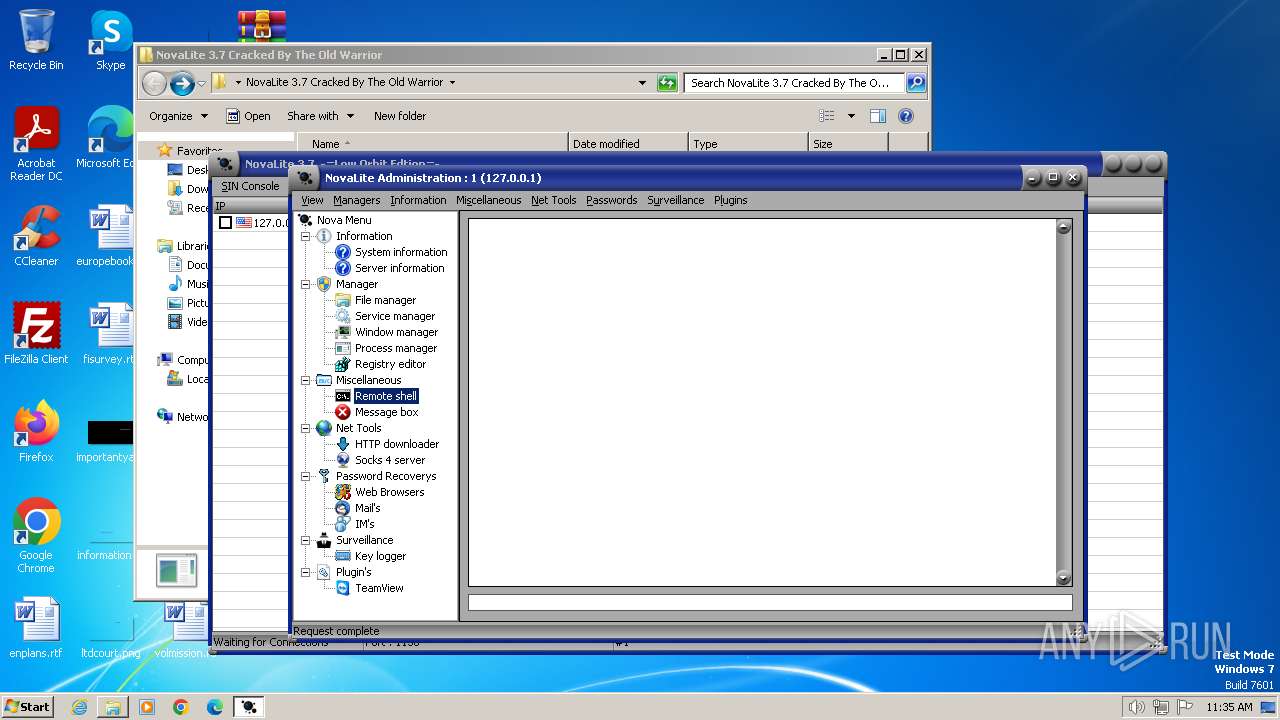The width and height of the screenshot is (1280, 720).
Task: Tick the 127.0.0.1 connection checkbox
Action: click(x=226, y=223)
